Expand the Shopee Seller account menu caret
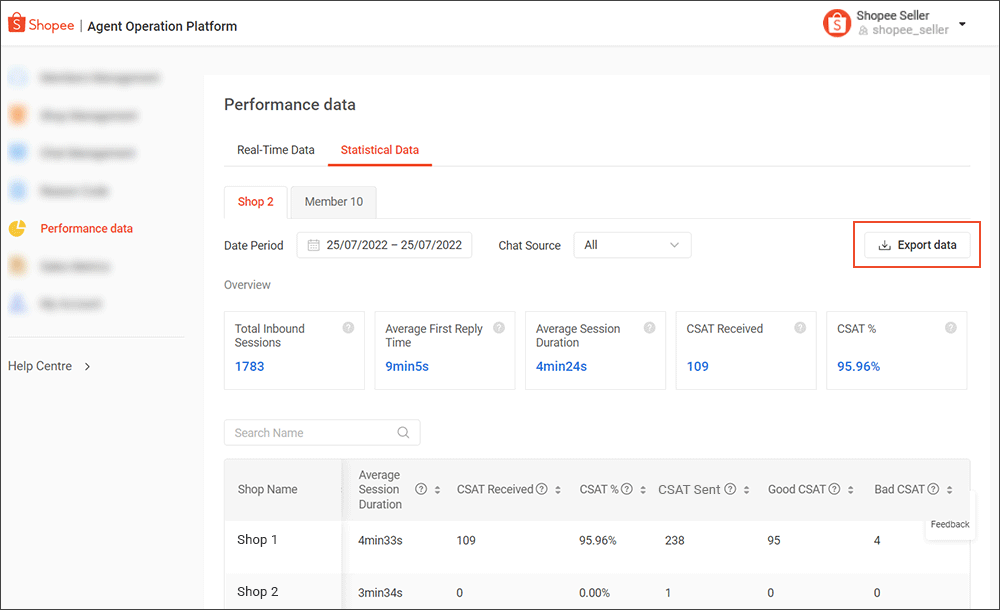 [961, 22]
